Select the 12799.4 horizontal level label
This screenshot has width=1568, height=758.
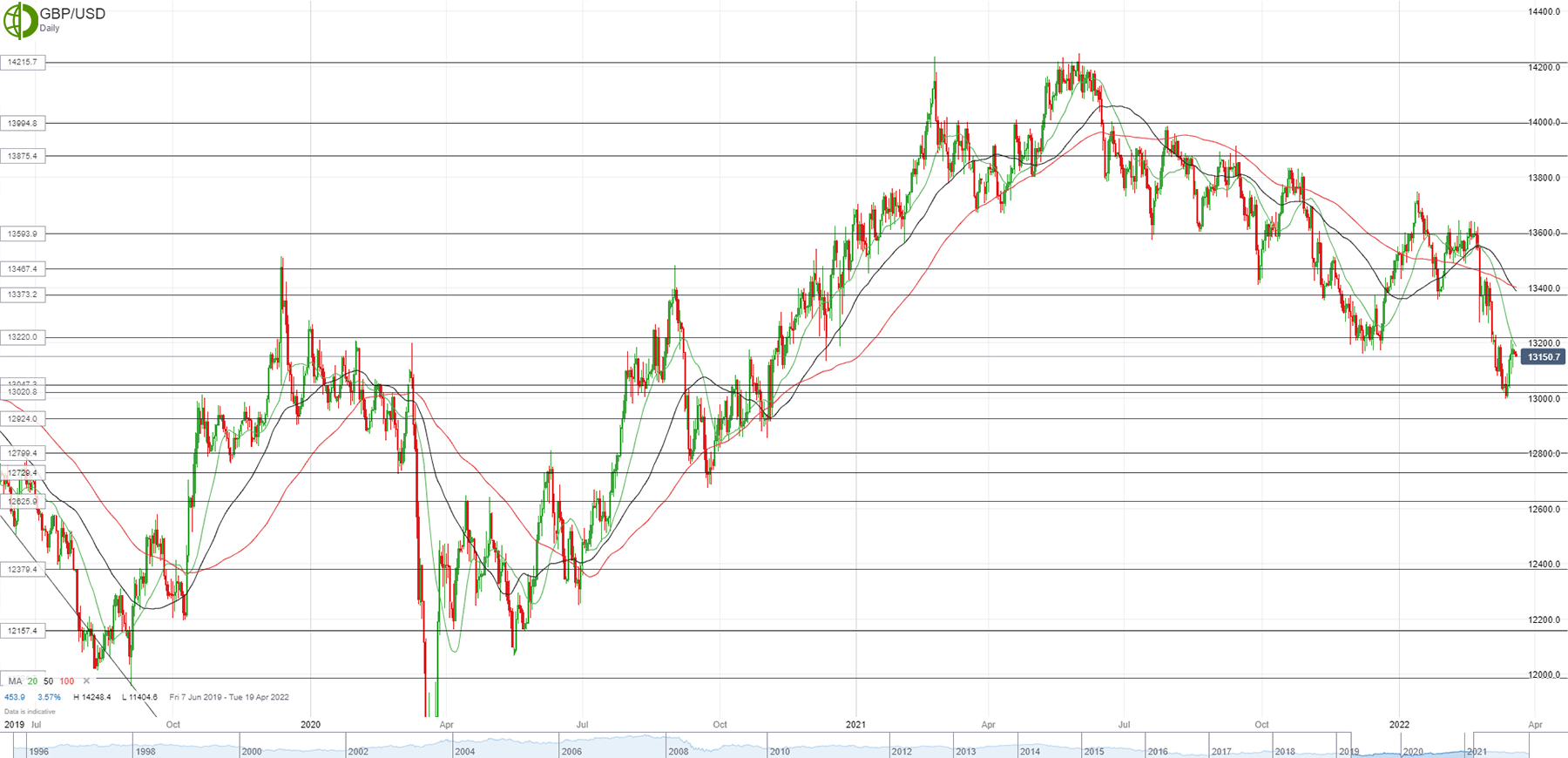pos(23,453)
